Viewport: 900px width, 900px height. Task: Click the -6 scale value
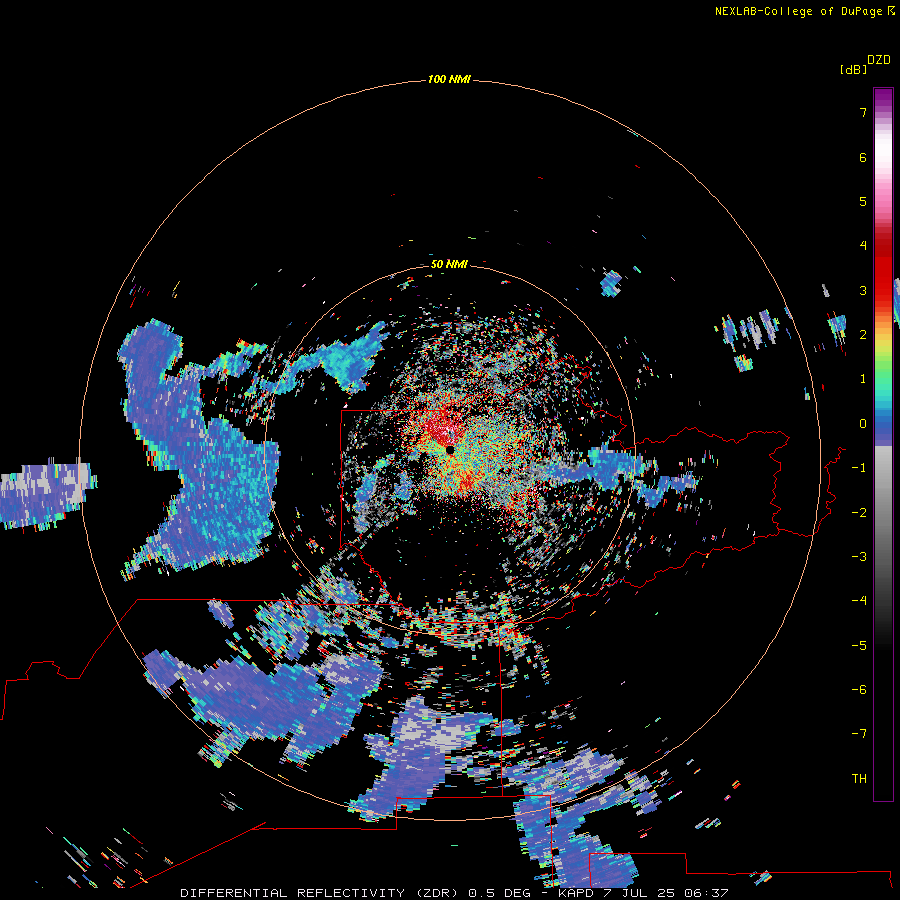[x=859, y=690]
